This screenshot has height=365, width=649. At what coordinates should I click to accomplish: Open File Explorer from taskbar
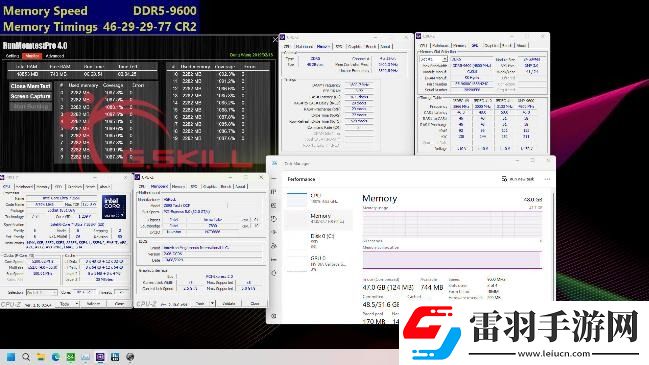click(x=41, y=357)
